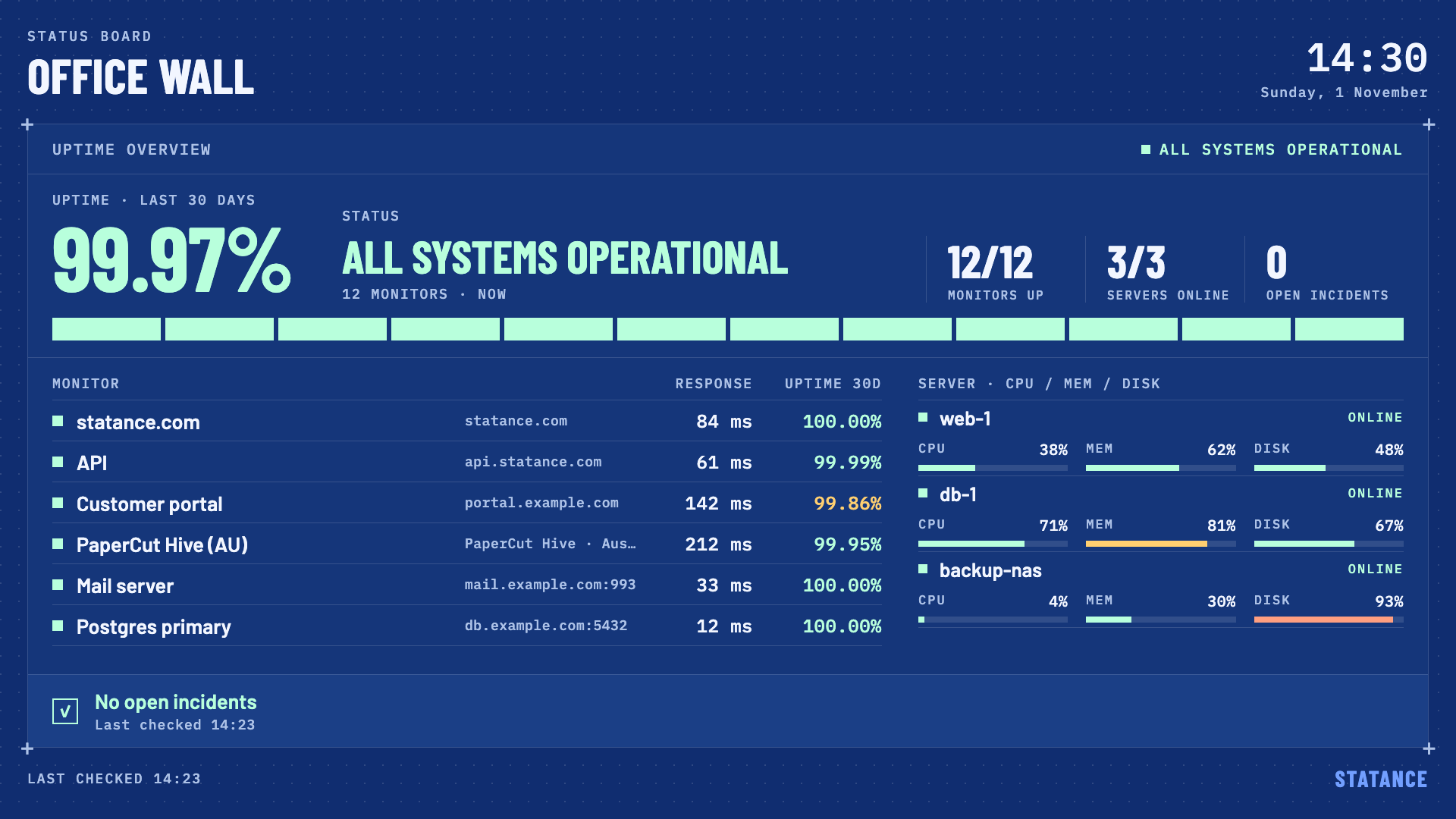Click the portal.example.com address
The image size is (1456, 819).
click(x=541, y=503)
